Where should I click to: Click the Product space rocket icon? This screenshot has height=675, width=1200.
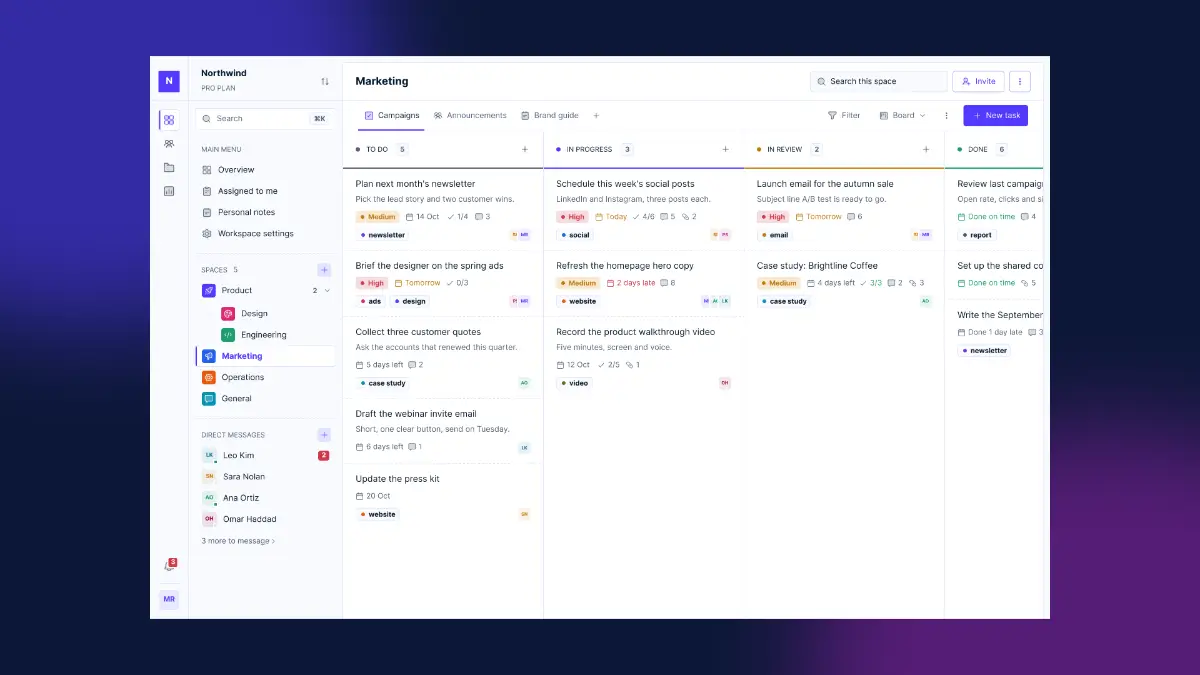pyautogui.click(x=209, y=291)
